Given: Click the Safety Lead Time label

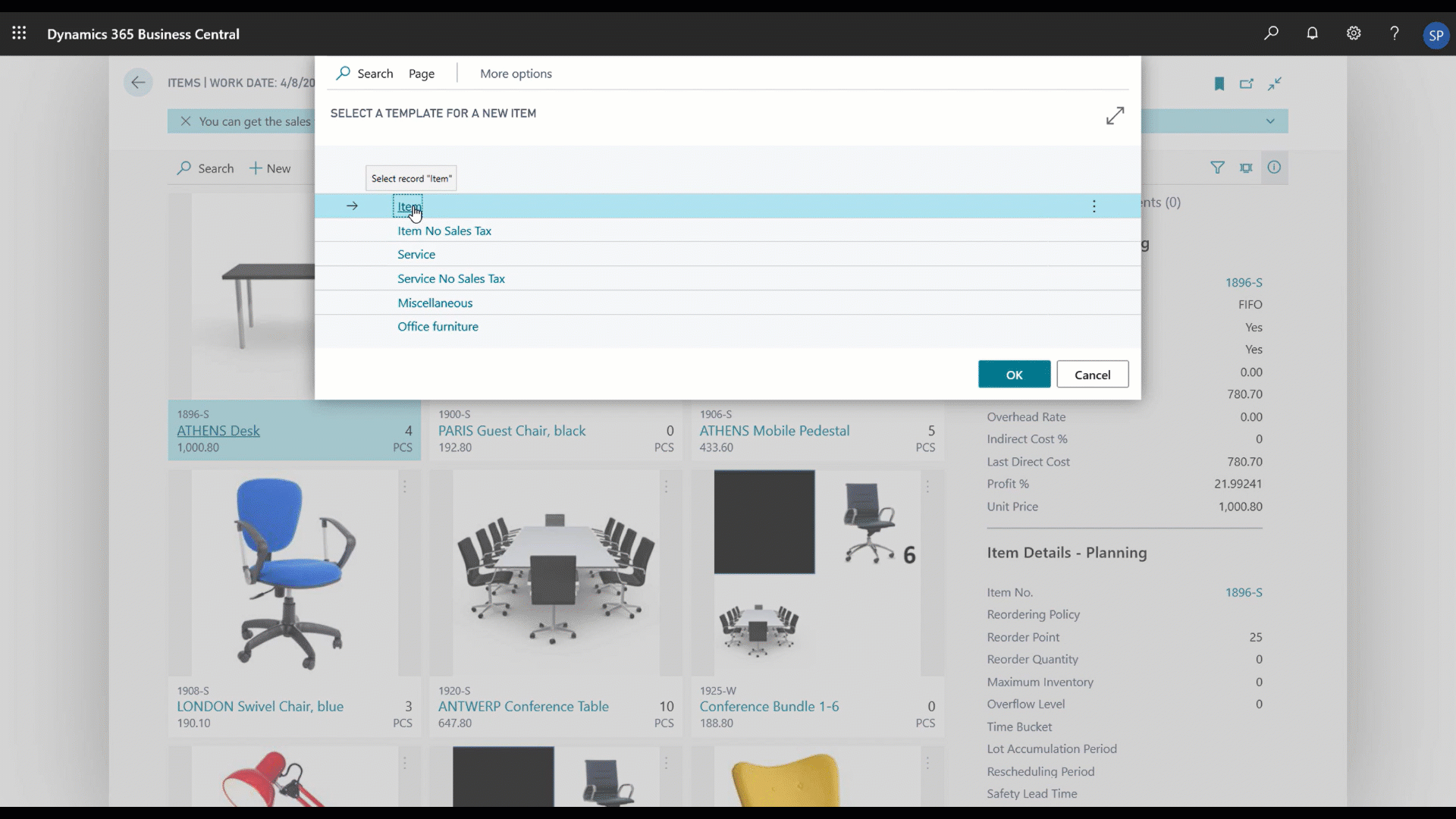Looking at the screenshot, I should [1031, 794].
